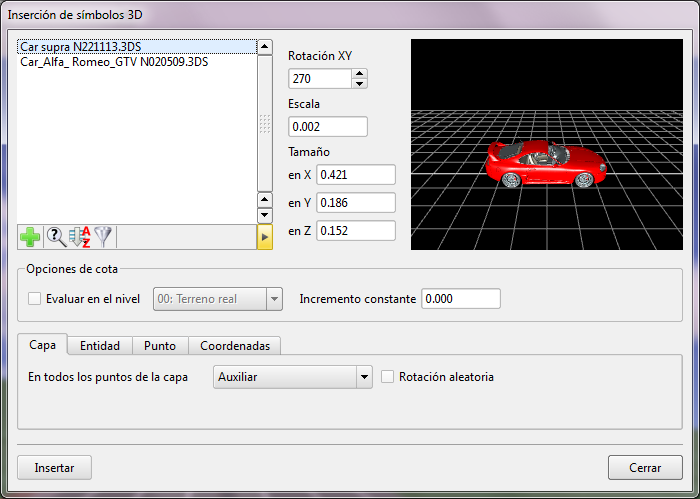Click the funnel filter icon
Screen dimensions: 700x499
(103, 237)
